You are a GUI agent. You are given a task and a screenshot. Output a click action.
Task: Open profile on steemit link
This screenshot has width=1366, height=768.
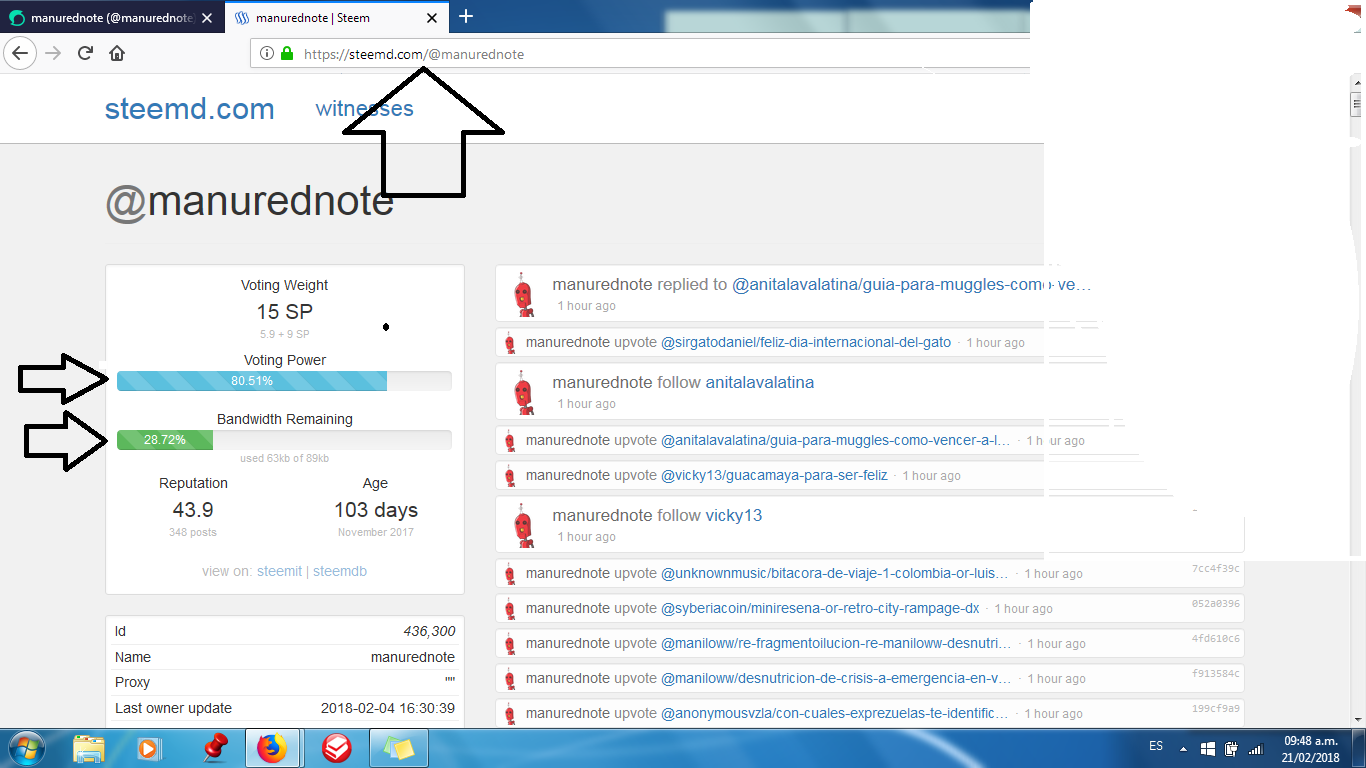click(x=279, y=571)
